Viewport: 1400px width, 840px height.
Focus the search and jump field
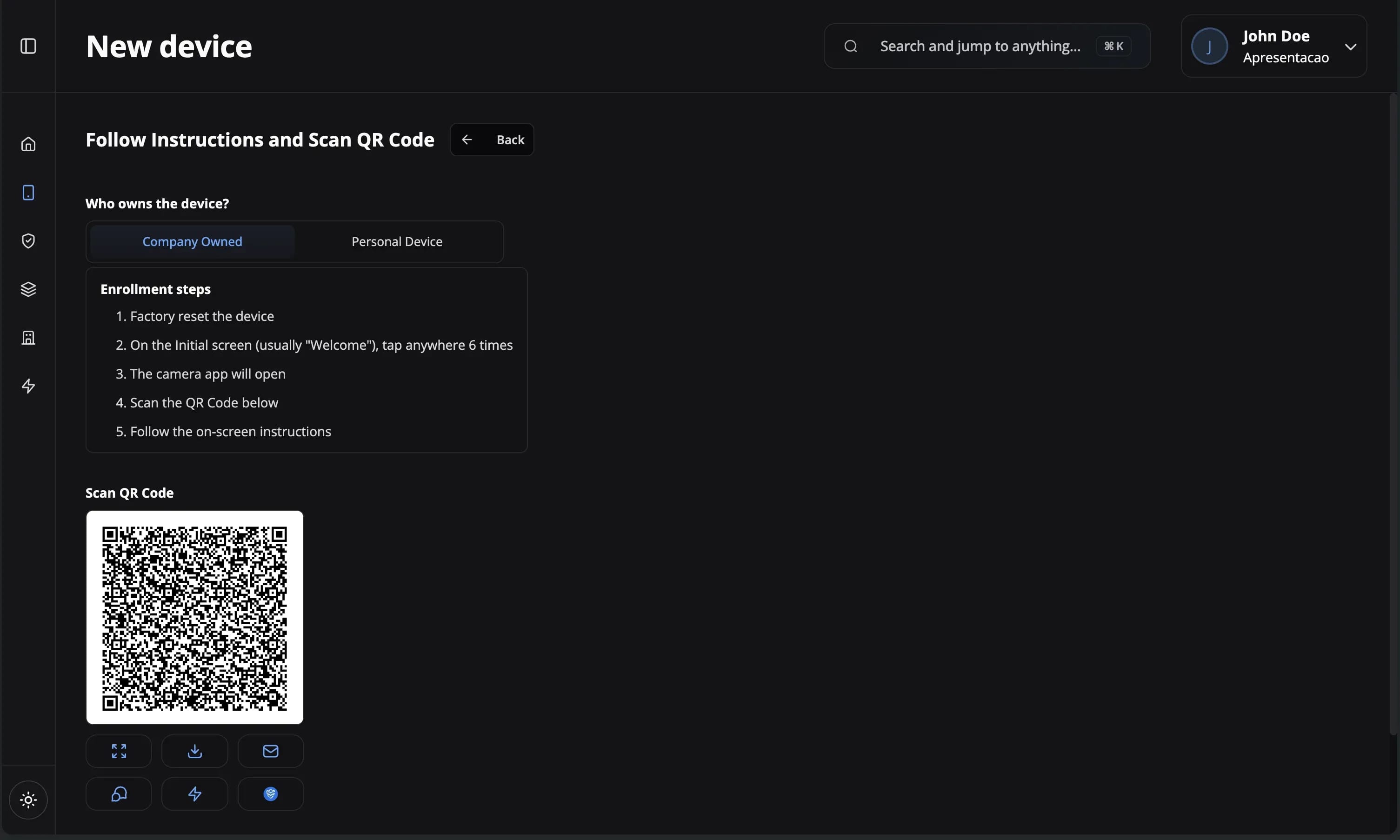coord(980,46)
